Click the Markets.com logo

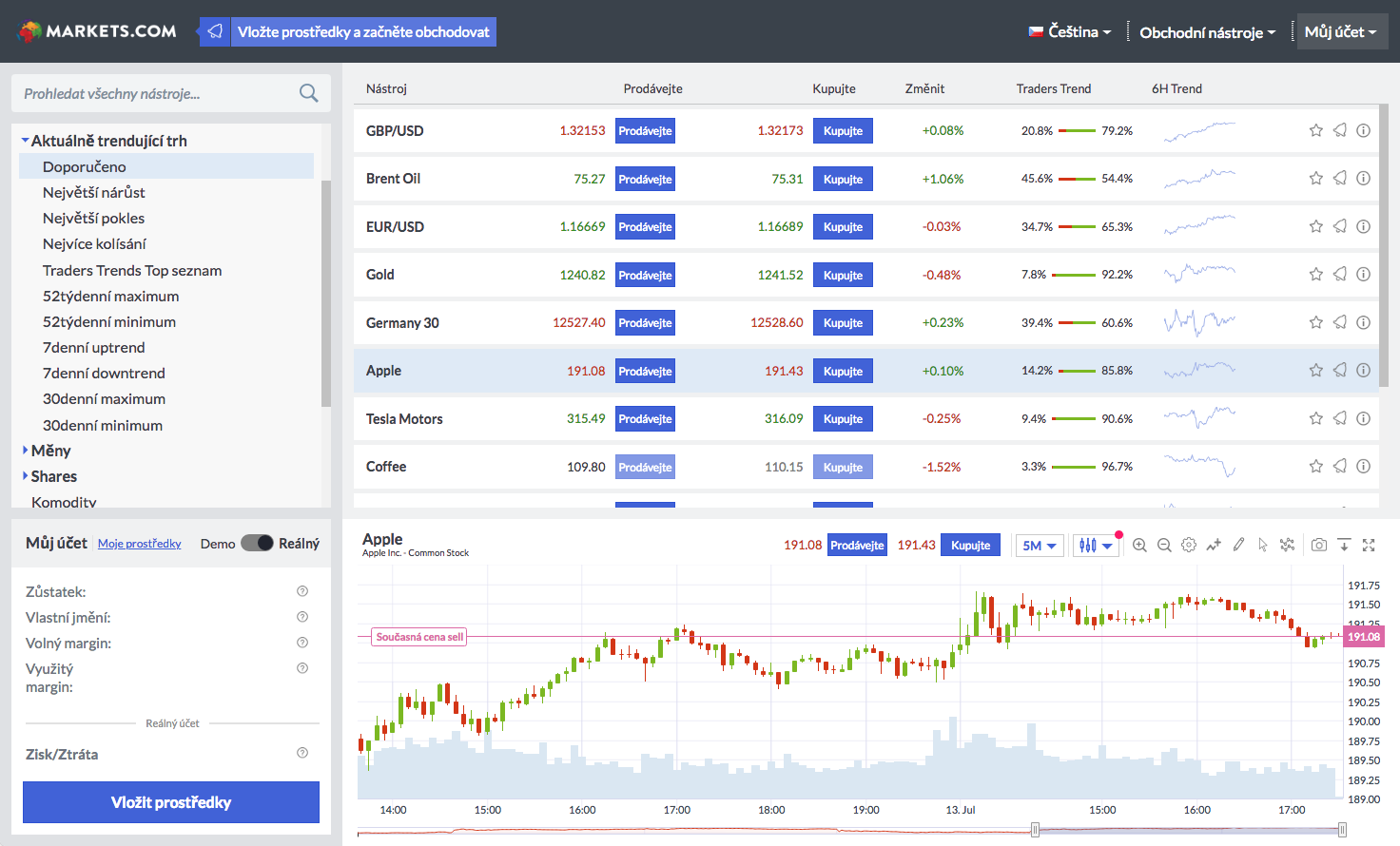(x=98, y=31)
